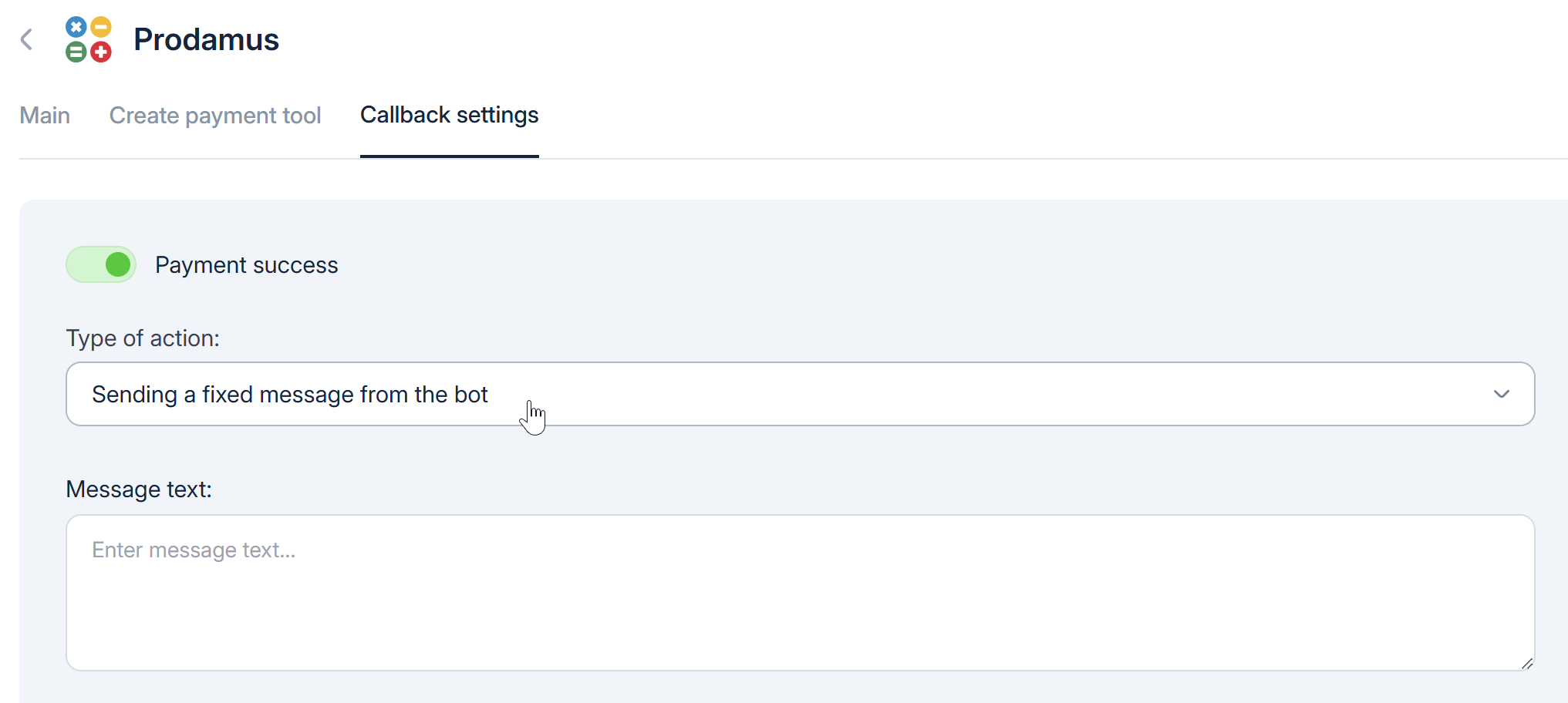
Task: Disable the Payment success toggle
Action: (101, 264)
